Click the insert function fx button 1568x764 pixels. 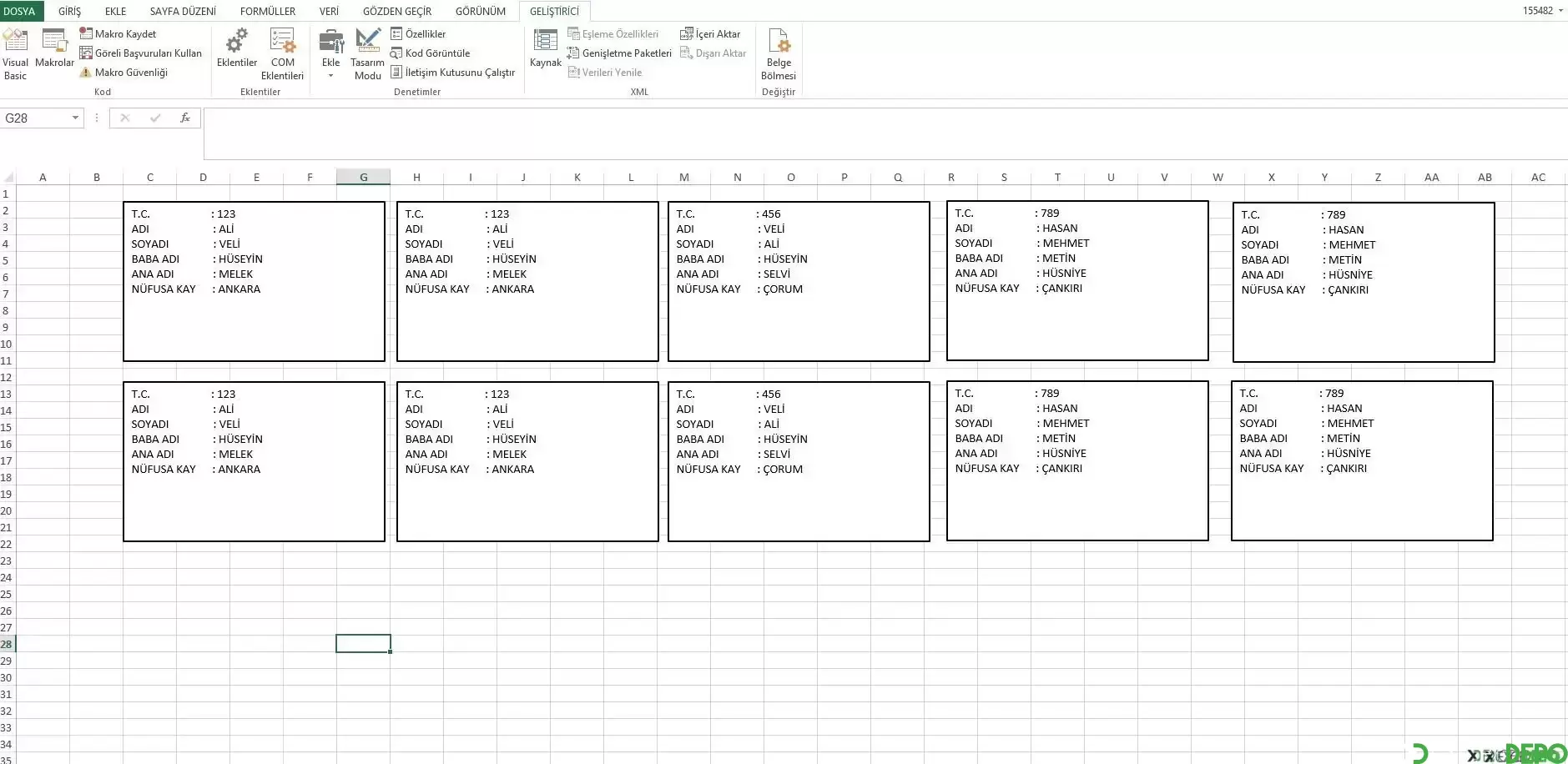[185, 118]
